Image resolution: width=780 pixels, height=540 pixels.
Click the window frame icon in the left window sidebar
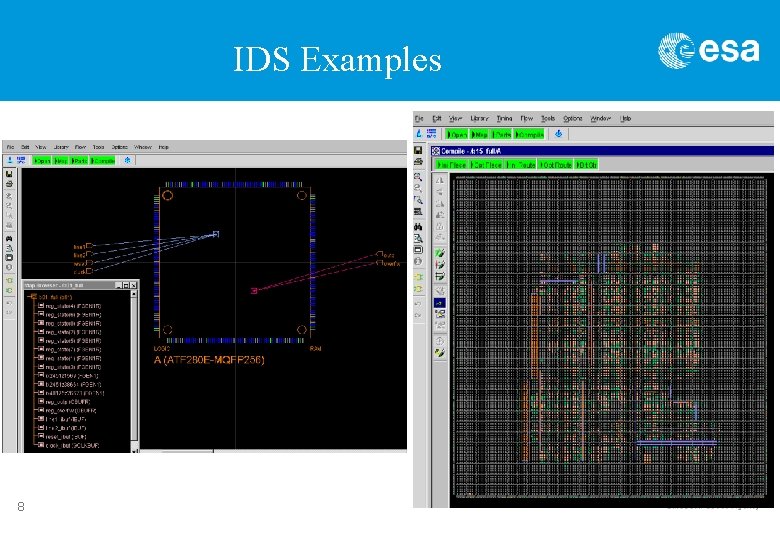(9, 258)
